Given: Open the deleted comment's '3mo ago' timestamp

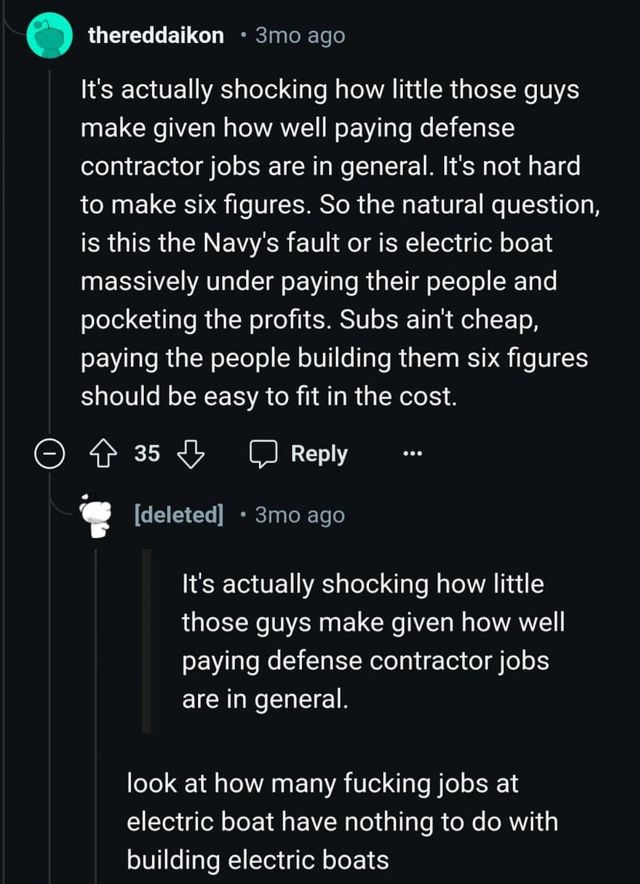Looking at the screenshot, I should coord(299,515).
